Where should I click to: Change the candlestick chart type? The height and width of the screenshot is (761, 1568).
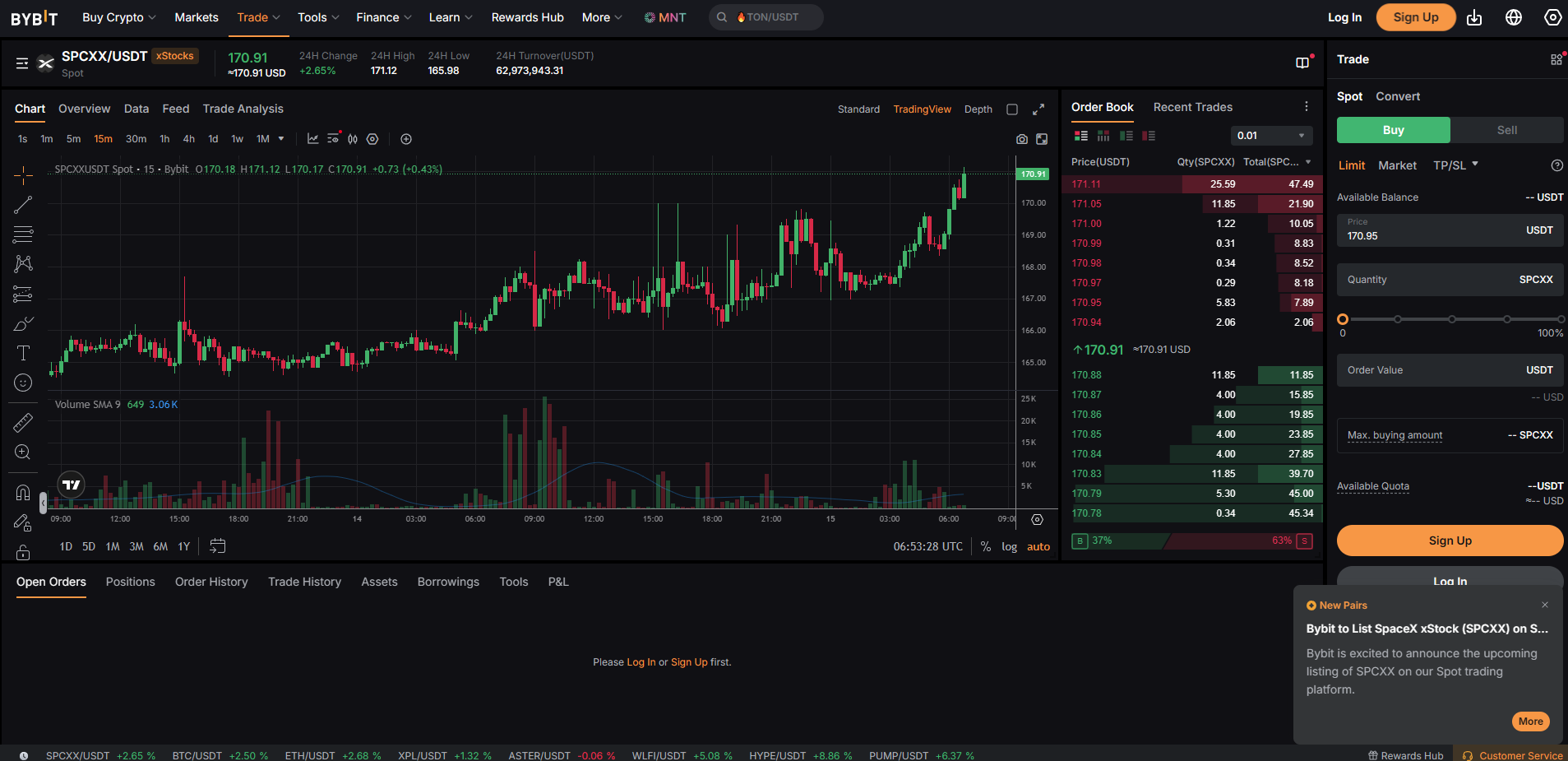[353, 139]
